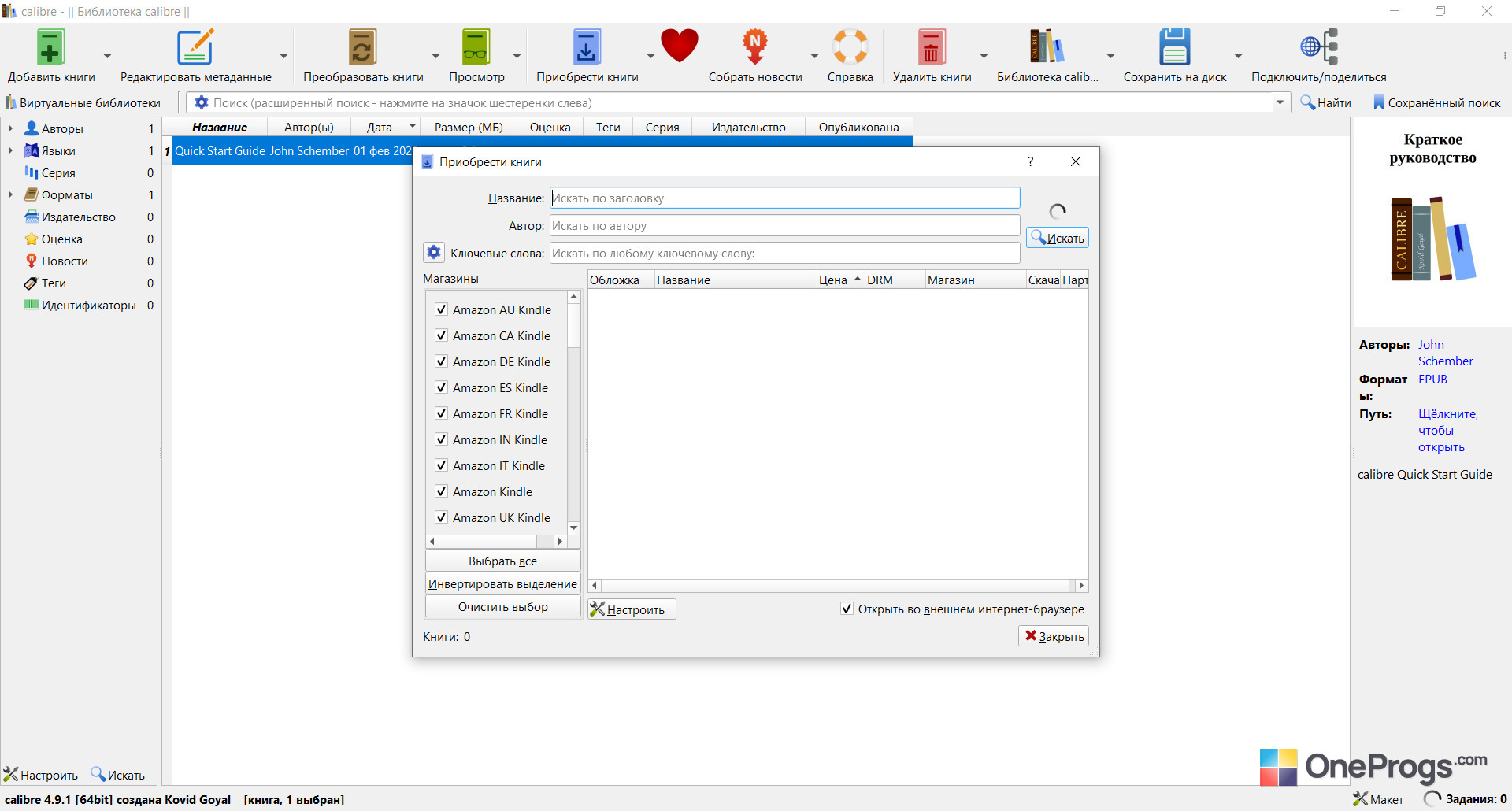Viewport: 1512px width, 811px height.
Task: Uncheck Amazon ES Kindle store
Action: pyautogui.click(x=441, y=387)
